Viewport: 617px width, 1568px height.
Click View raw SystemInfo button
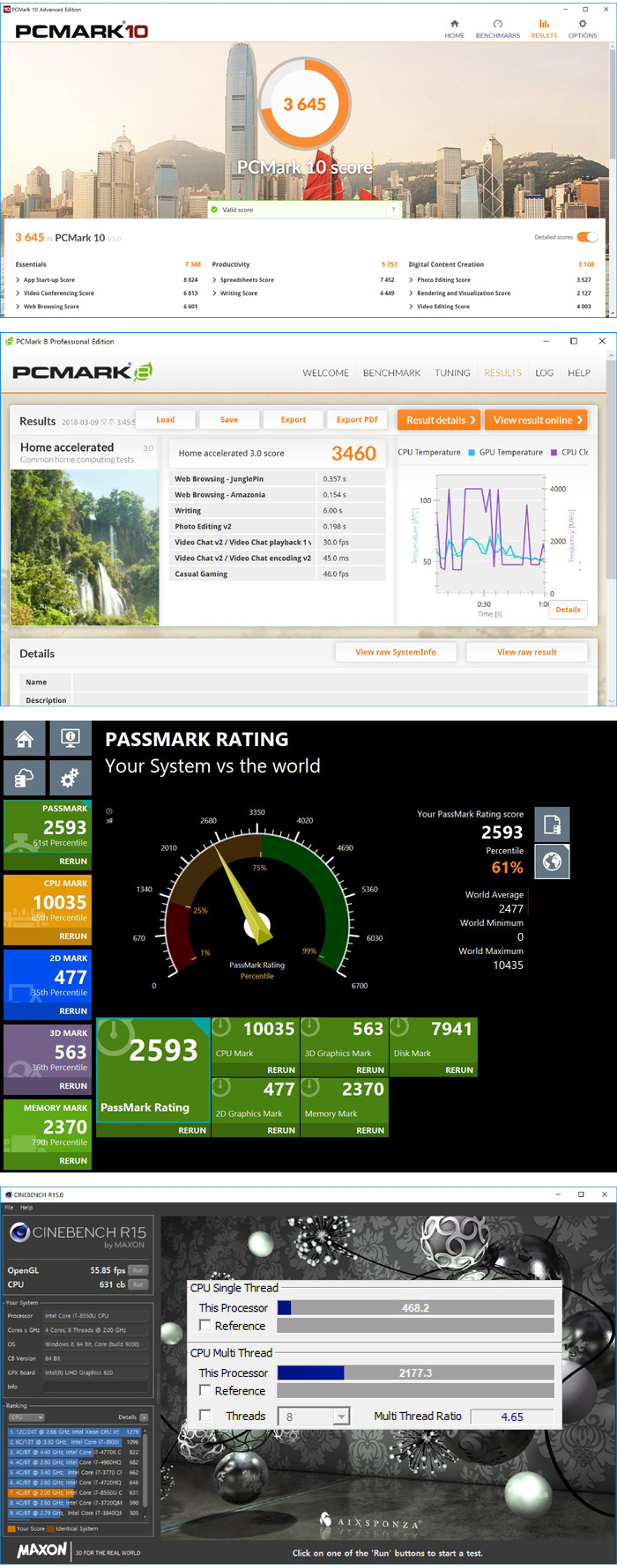[396, 652]
